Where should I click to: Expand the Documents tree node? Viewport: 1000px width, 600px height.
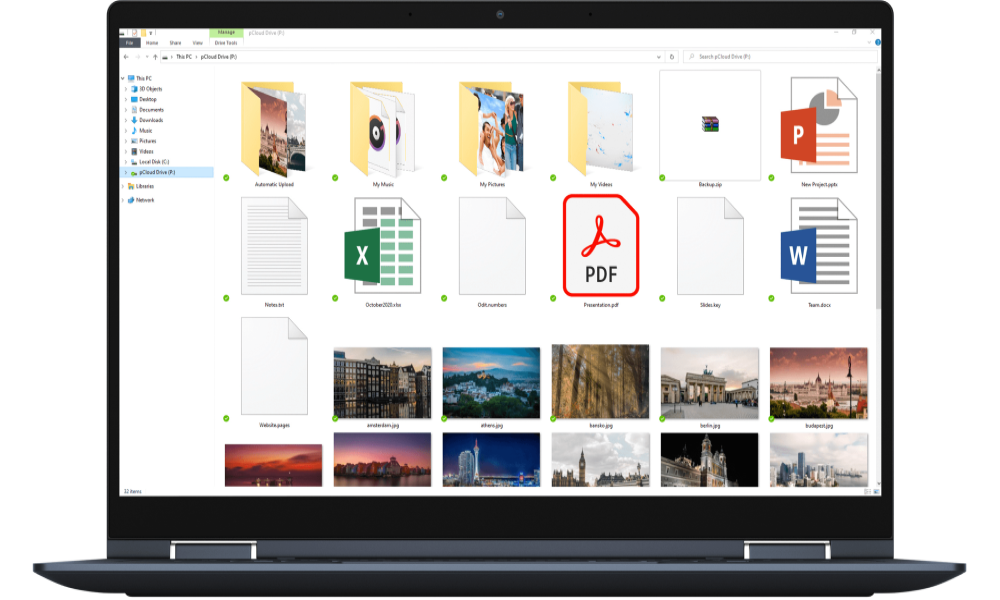pos(126,110)
